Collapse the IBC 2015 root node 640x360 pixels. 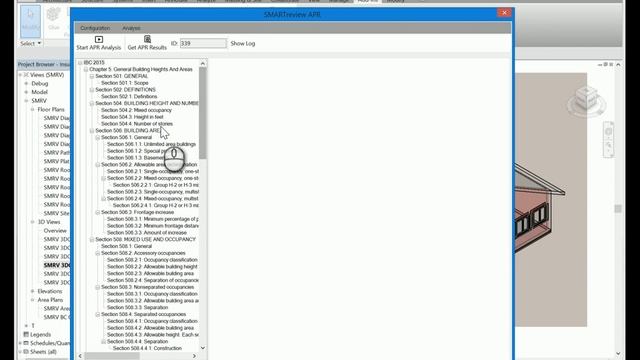(x=80, y=62)
